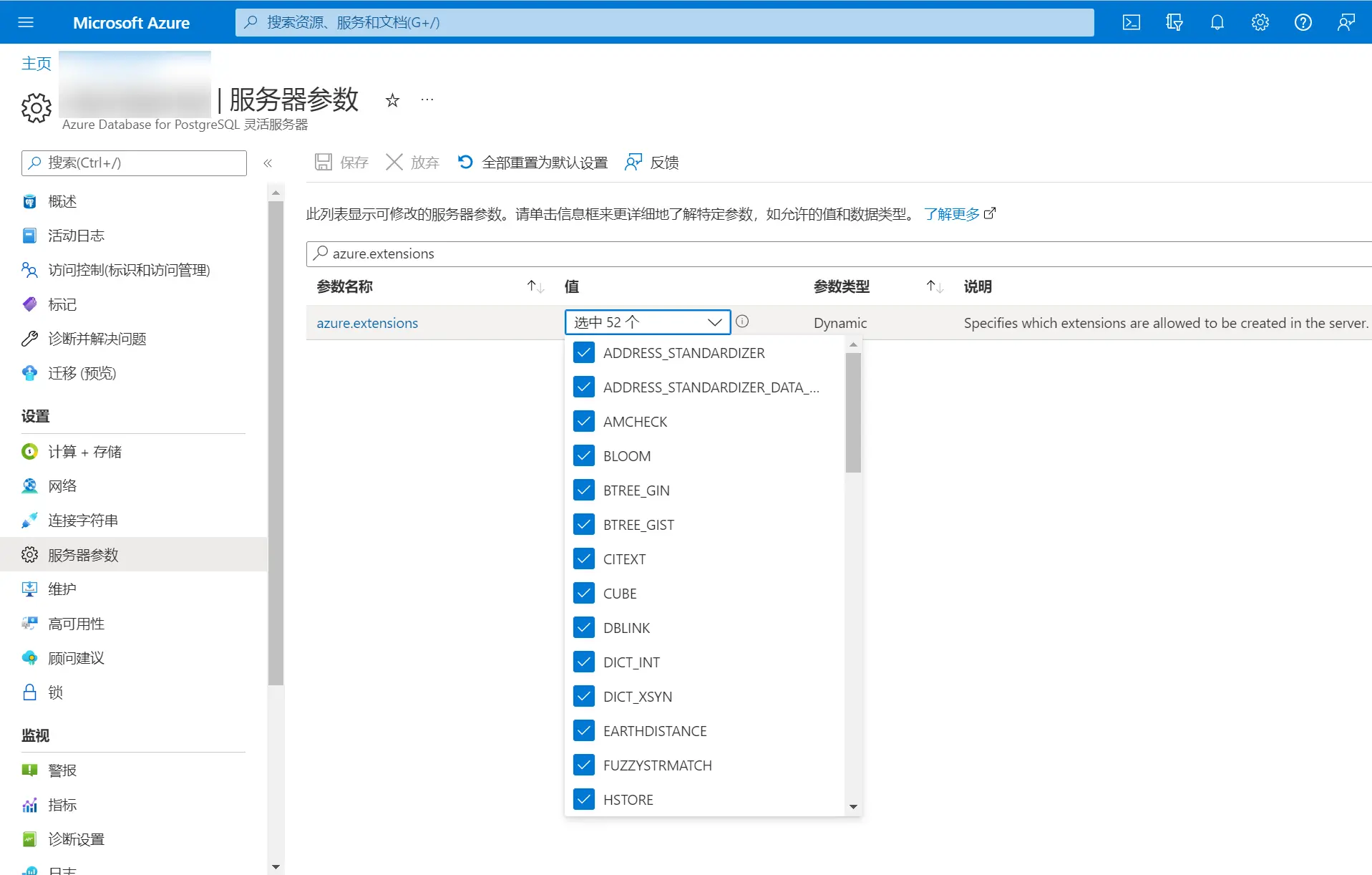Open the Azure portal hamburger menu
The image size is (1372, 875).
[26, 22]
